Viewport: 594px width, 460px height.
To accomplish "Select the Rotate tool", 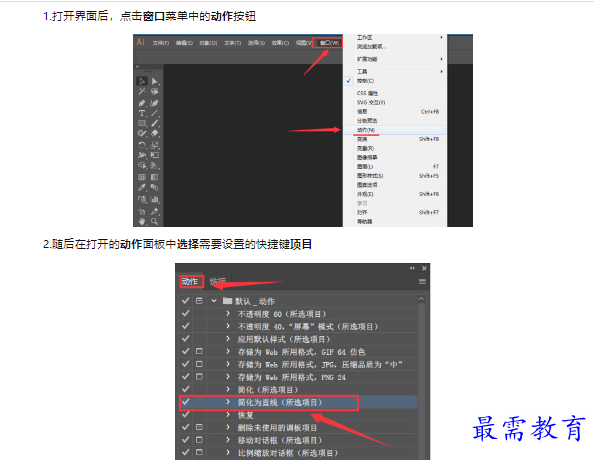I will [142, 145].
